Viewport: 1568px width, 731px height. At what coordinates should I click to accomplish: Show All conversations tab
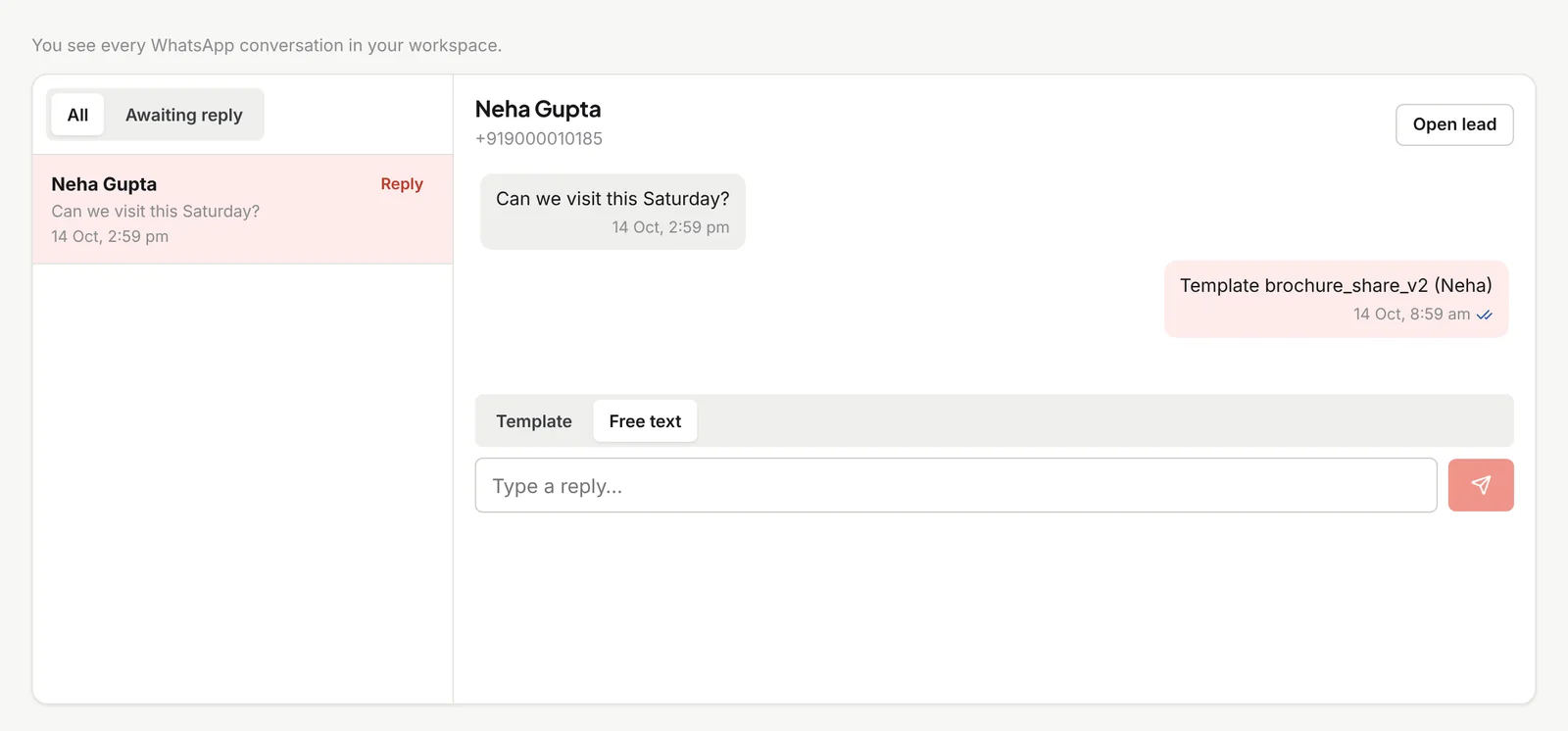coord(77,115)
